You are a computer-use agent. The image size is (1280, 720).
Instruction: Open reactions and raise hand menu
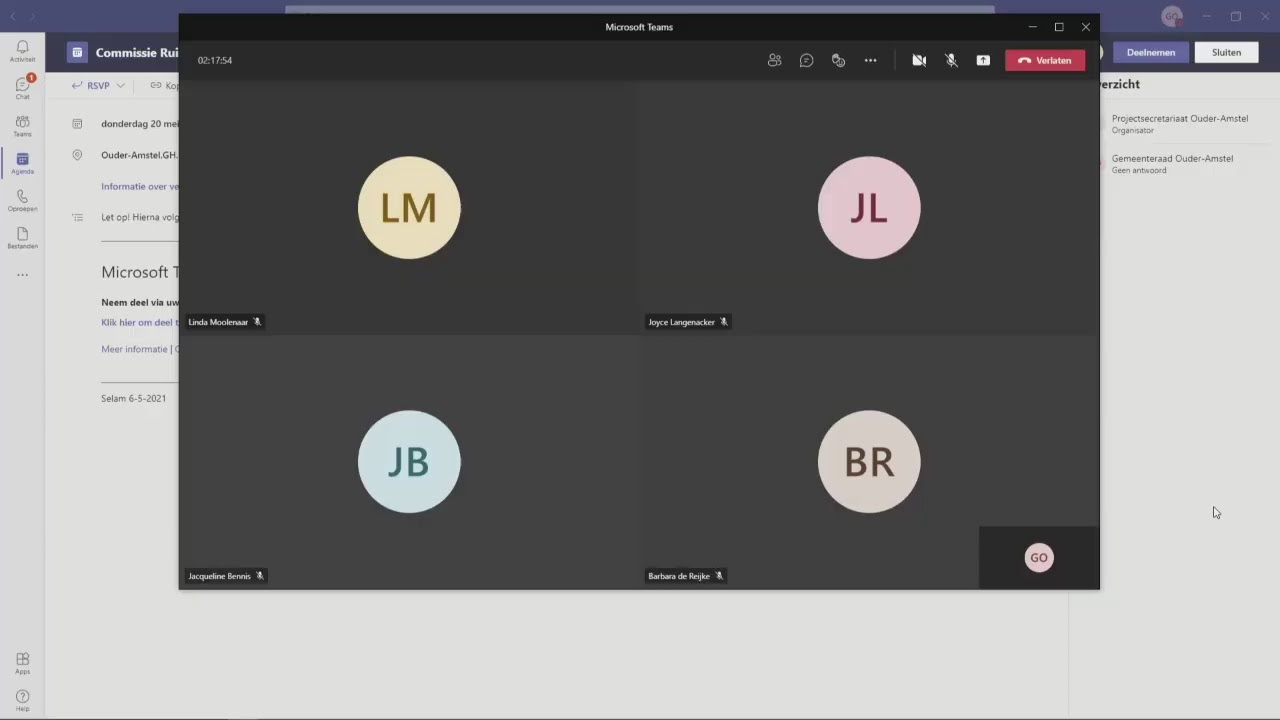click(x=838, y=60)
